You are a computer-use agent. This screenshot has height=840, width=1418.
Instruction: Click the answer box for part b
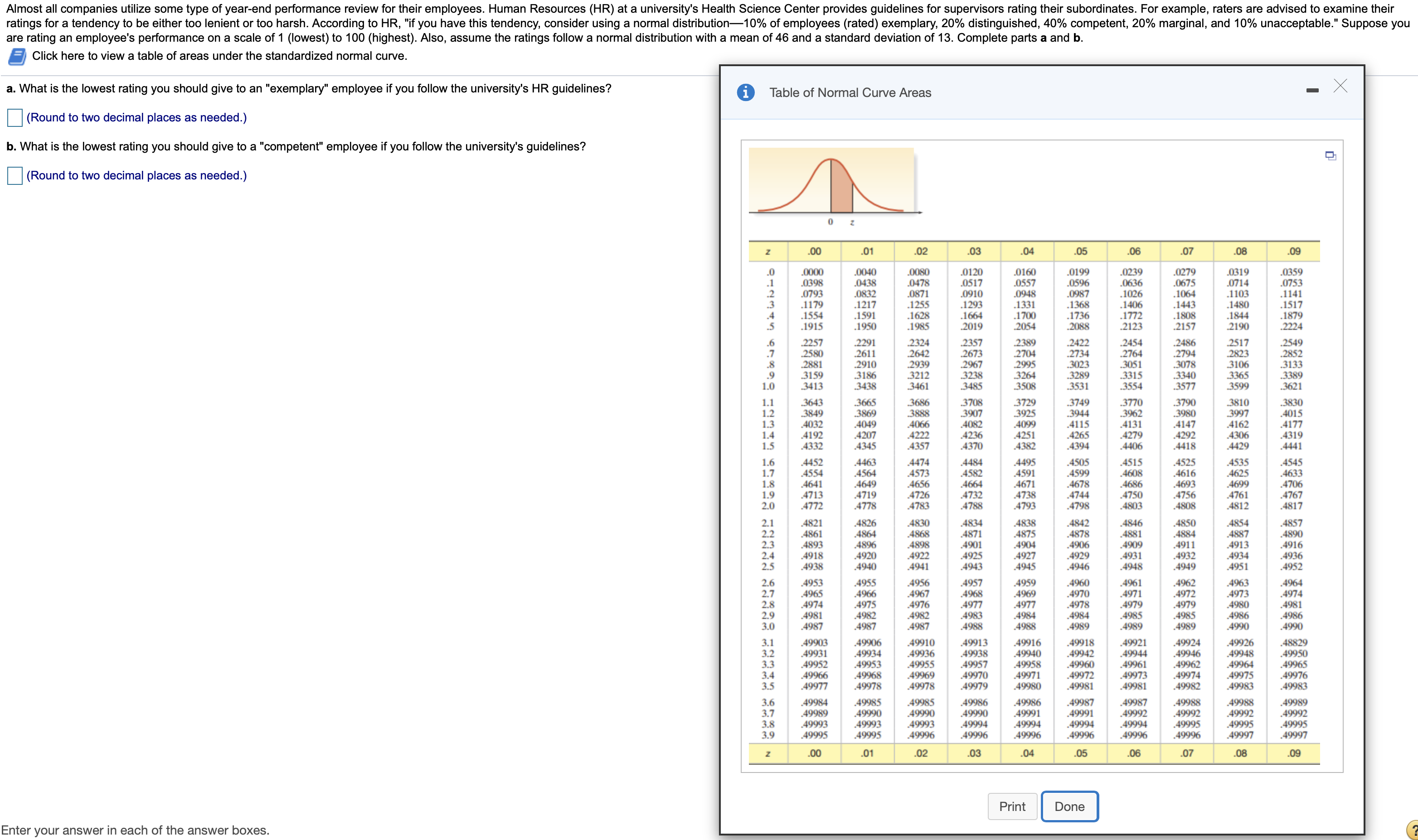(x=15, y=175)
